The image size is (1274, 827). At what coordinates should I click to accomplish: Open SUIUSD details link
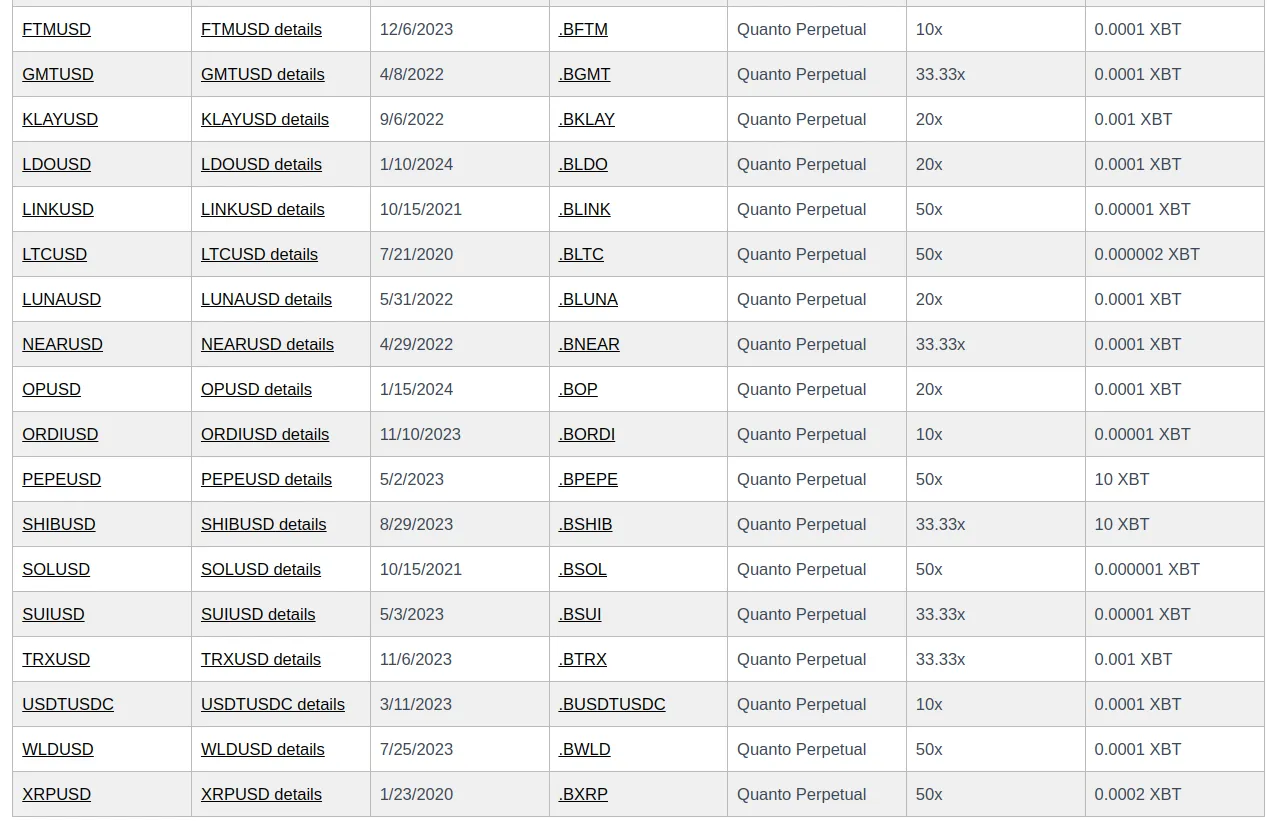(x=258, y=614)
